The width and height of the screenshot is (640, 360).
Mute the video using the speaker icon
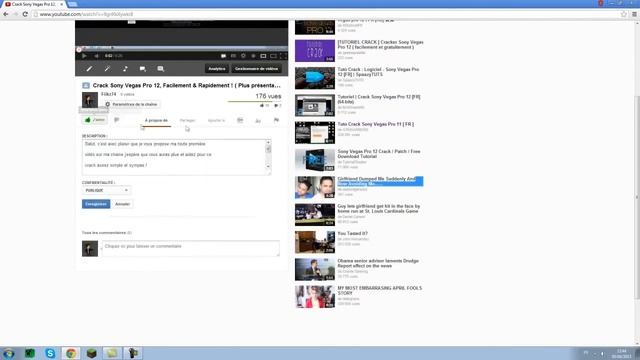(x=97, y=56)
